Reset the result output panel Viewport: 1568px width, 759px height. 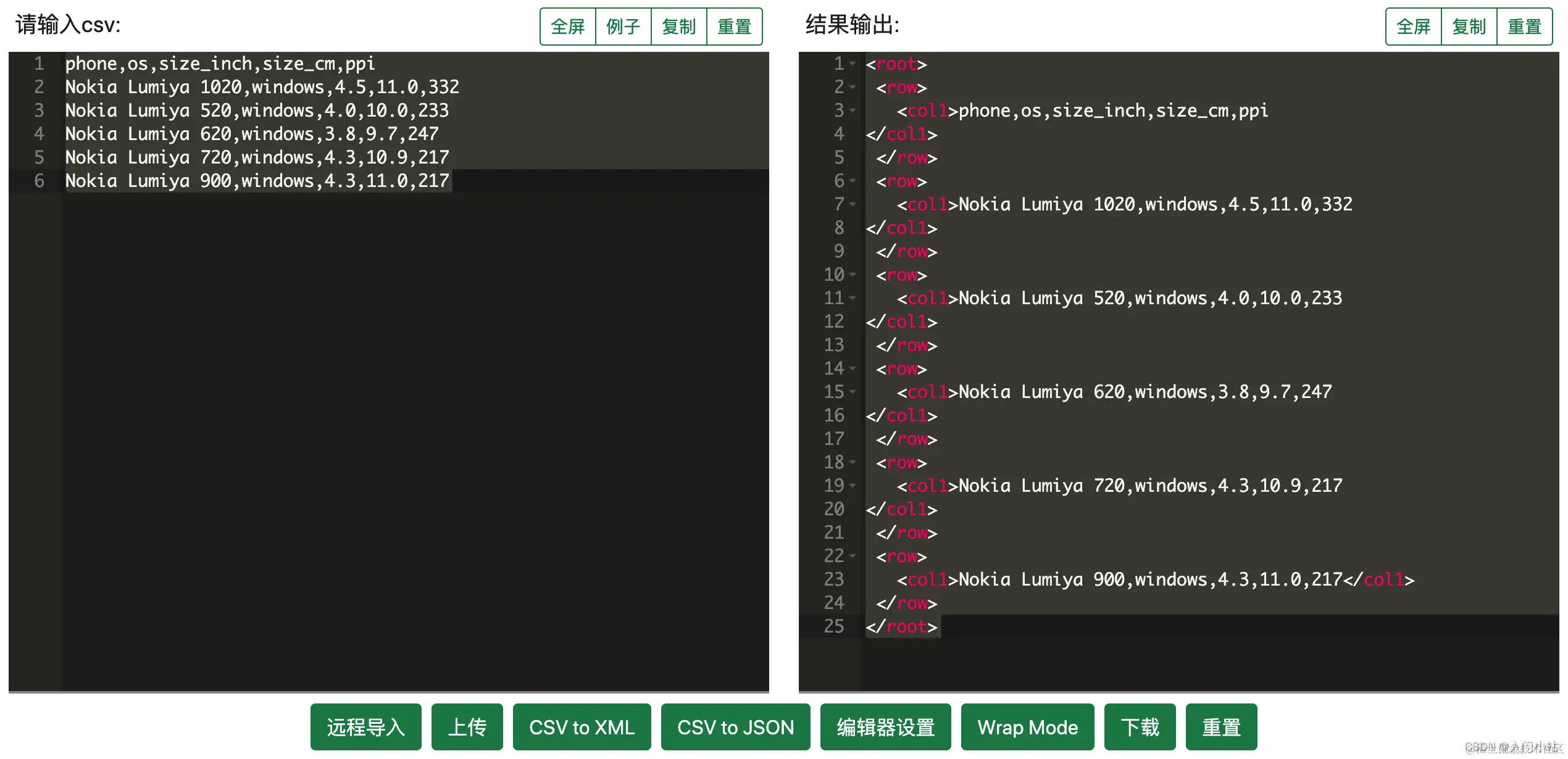click(1524, 26)
